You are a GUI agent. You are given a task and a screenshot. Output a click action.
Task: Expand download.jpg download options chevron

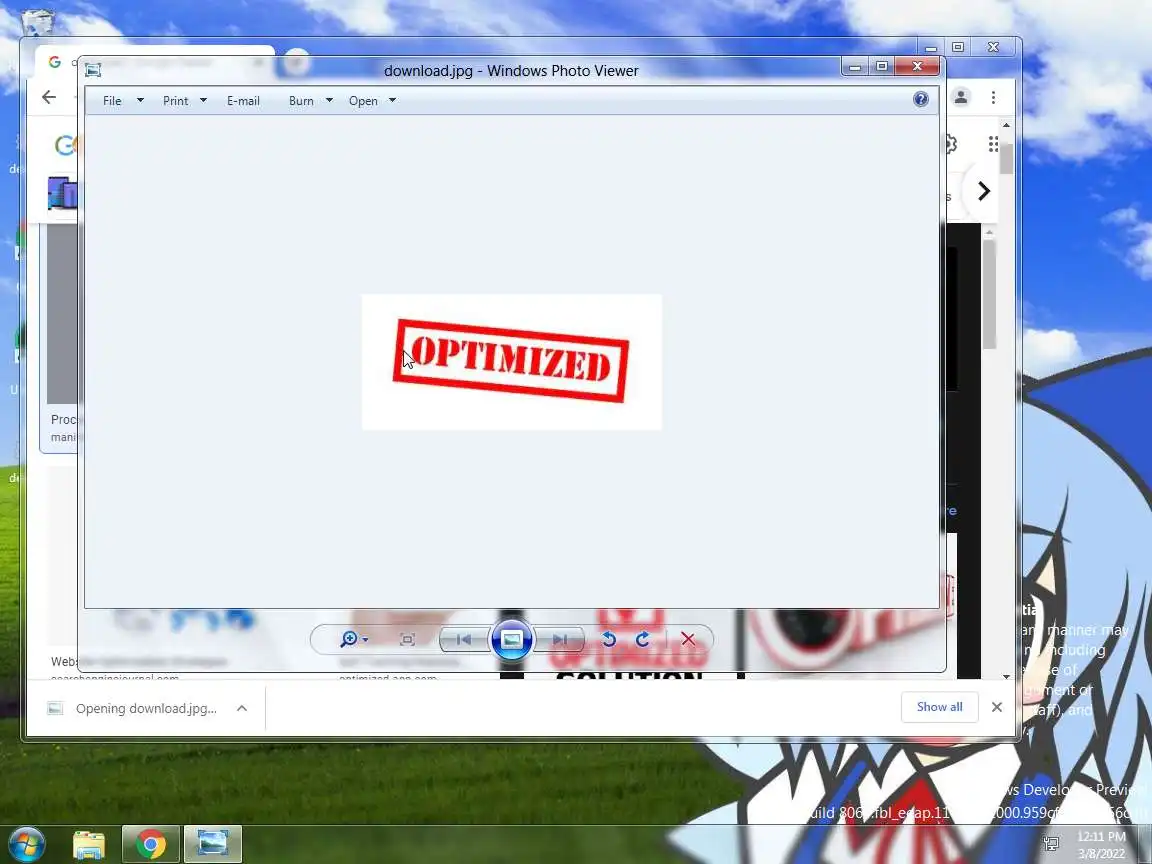(242, 708)
